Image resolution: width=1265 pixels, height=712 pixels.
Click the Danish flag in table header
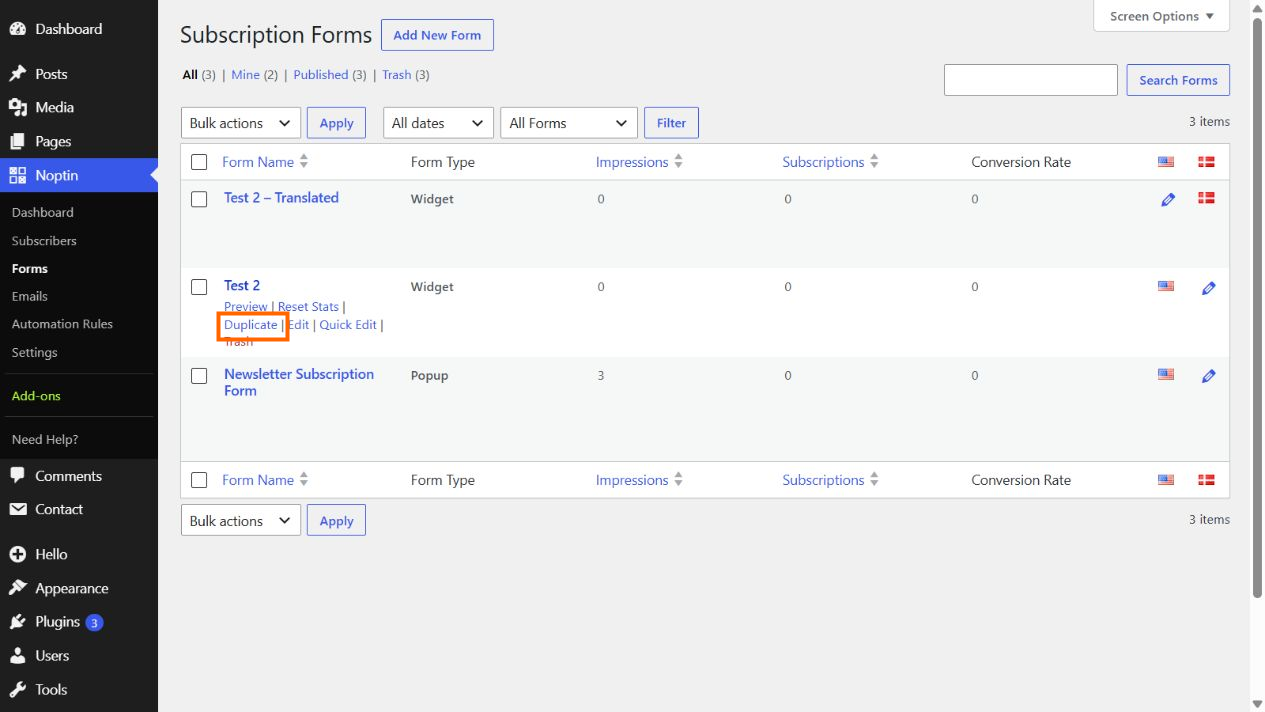click(x=1206, y=162)
